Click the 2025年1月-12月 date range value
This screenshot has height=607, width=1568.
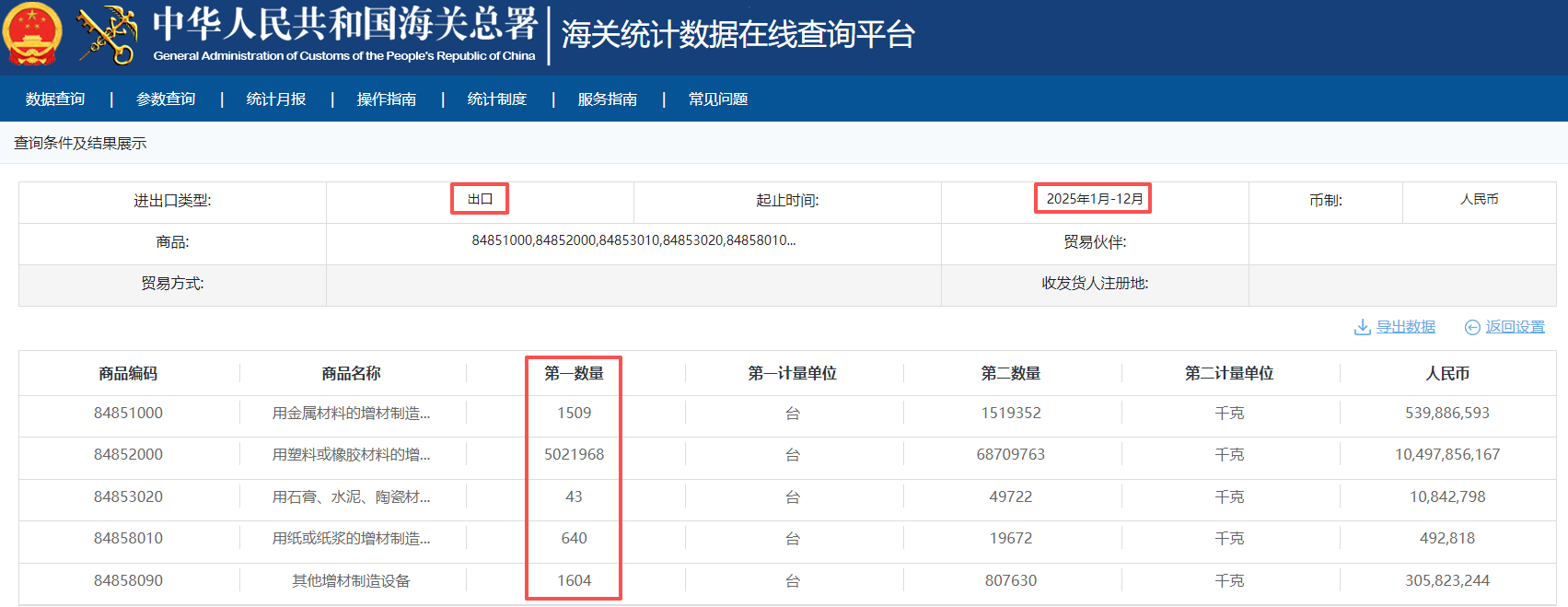click(x=1094, y=199)
